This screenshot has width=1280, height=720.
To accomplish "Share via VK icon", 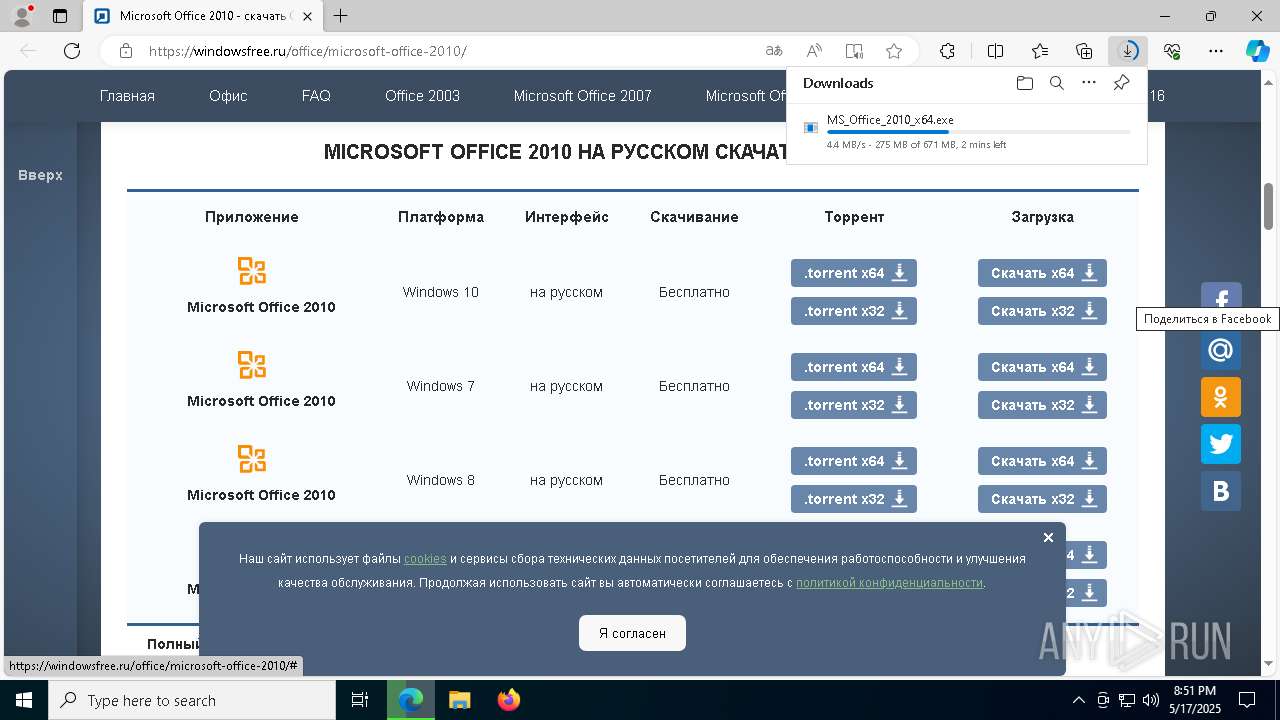I will coord(1221,491).
